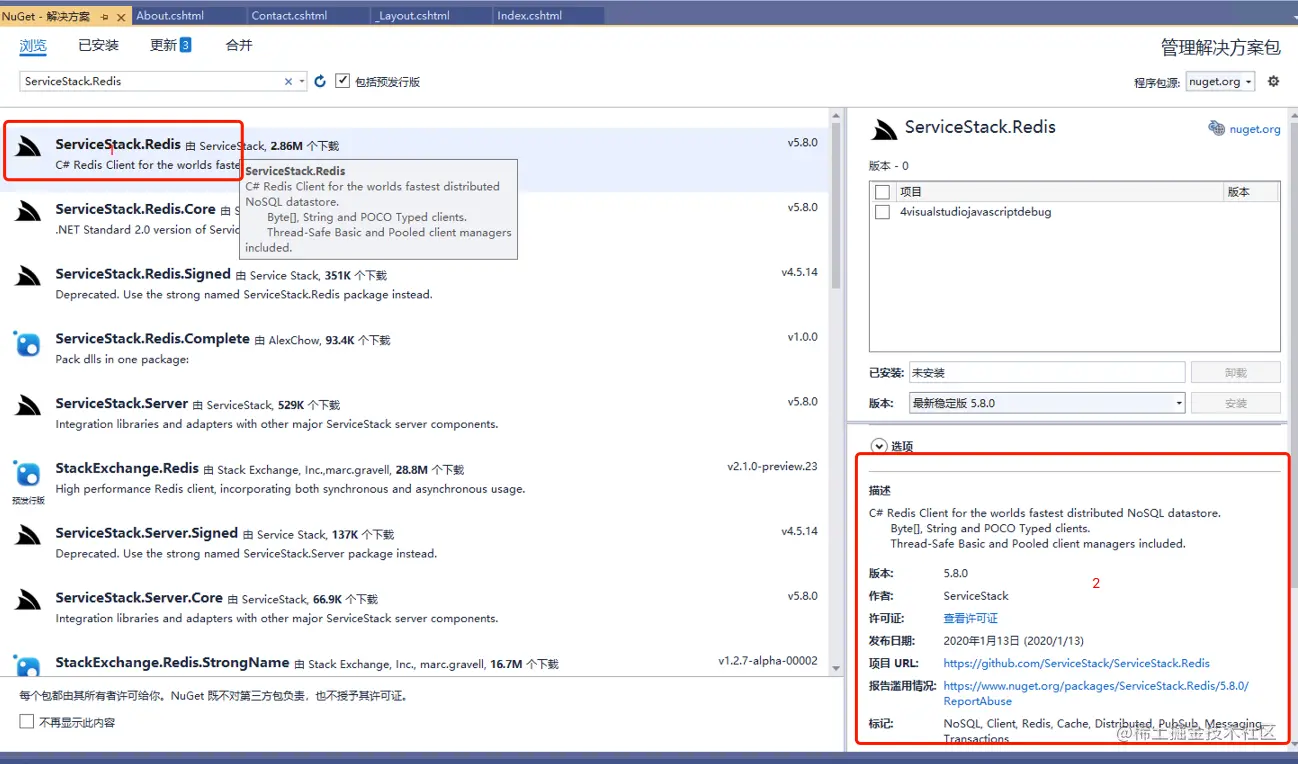Clear the search text with the X icon
Image resolution: width=1298 pixels, height=764 pixels.
(x=289, y=82)
